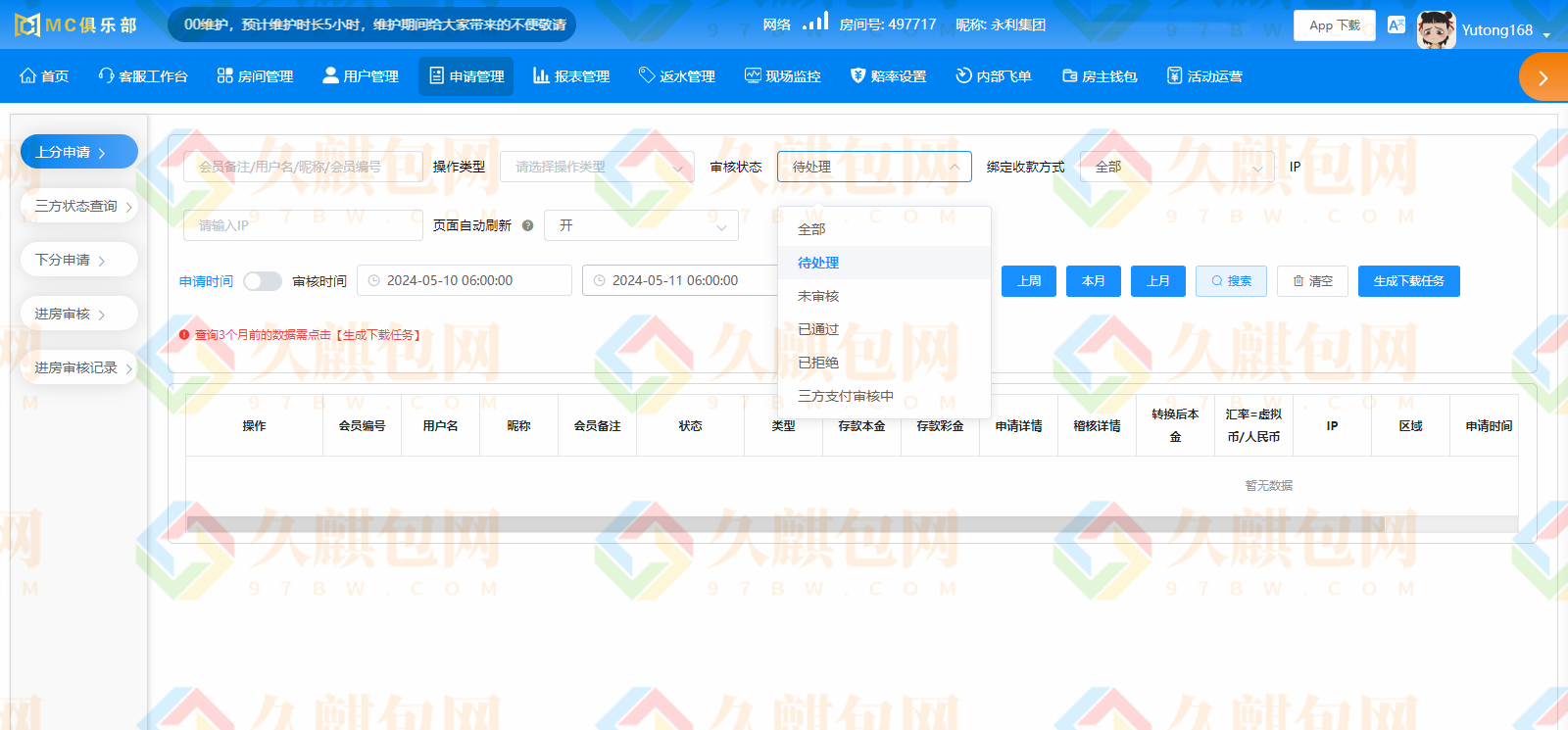Click the start date 2024-05-10 06:00:00 field

point(465,280)
